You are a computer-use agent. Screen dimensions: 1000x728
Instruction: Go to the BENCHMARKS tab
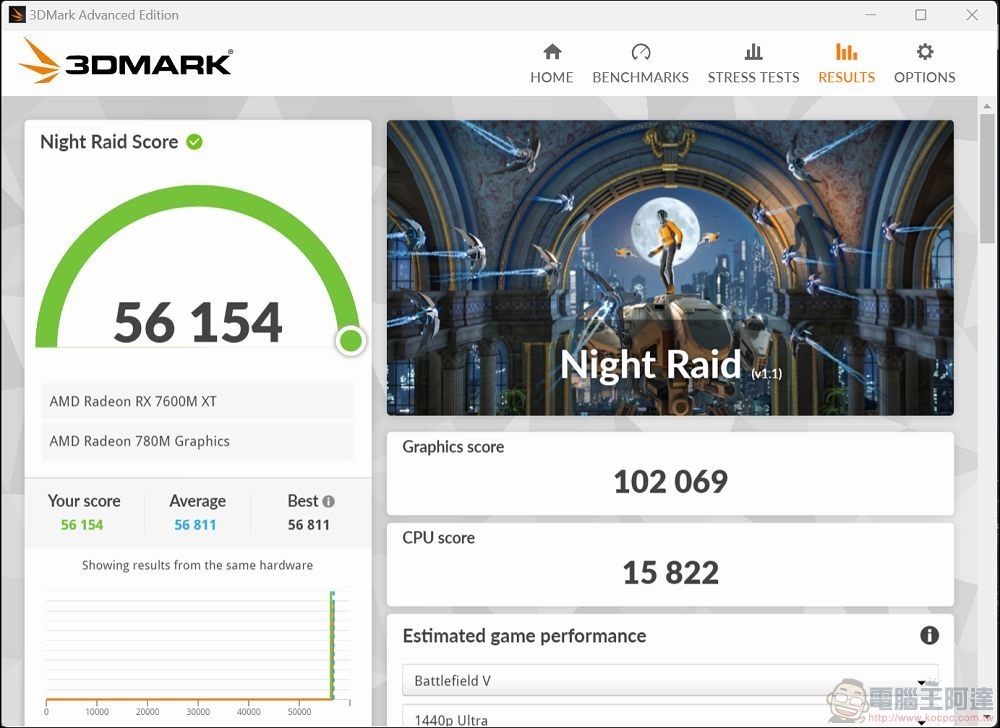[x=640, y=64]
